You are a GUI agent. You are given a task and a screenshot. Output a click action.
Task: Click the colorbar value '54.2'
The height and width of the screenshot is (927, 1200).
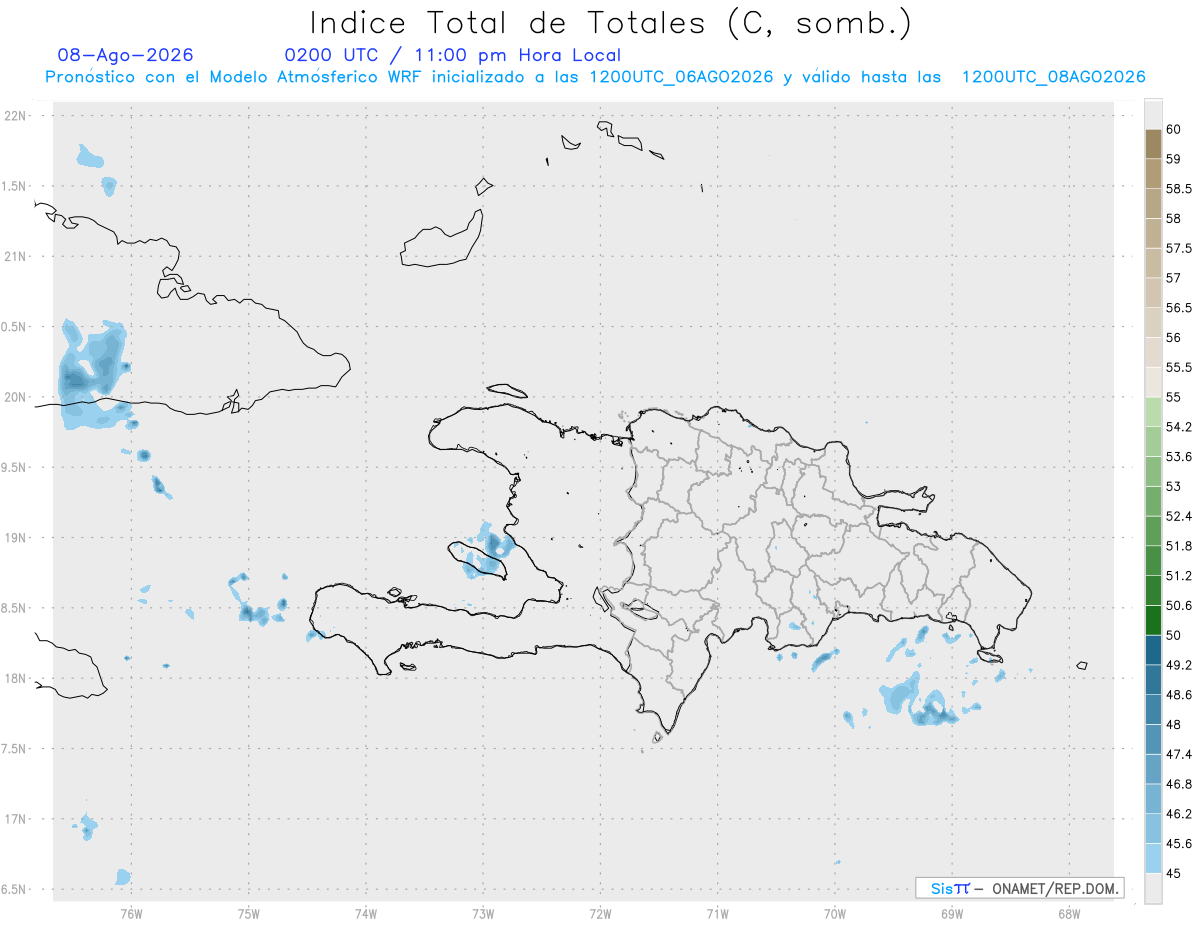(1180, 427)
